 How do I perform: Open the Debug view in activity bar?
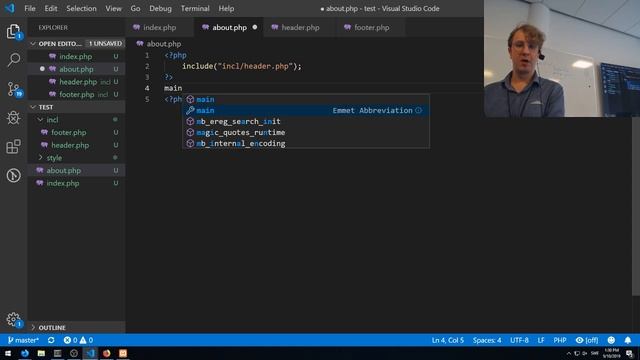coord(13,118)
